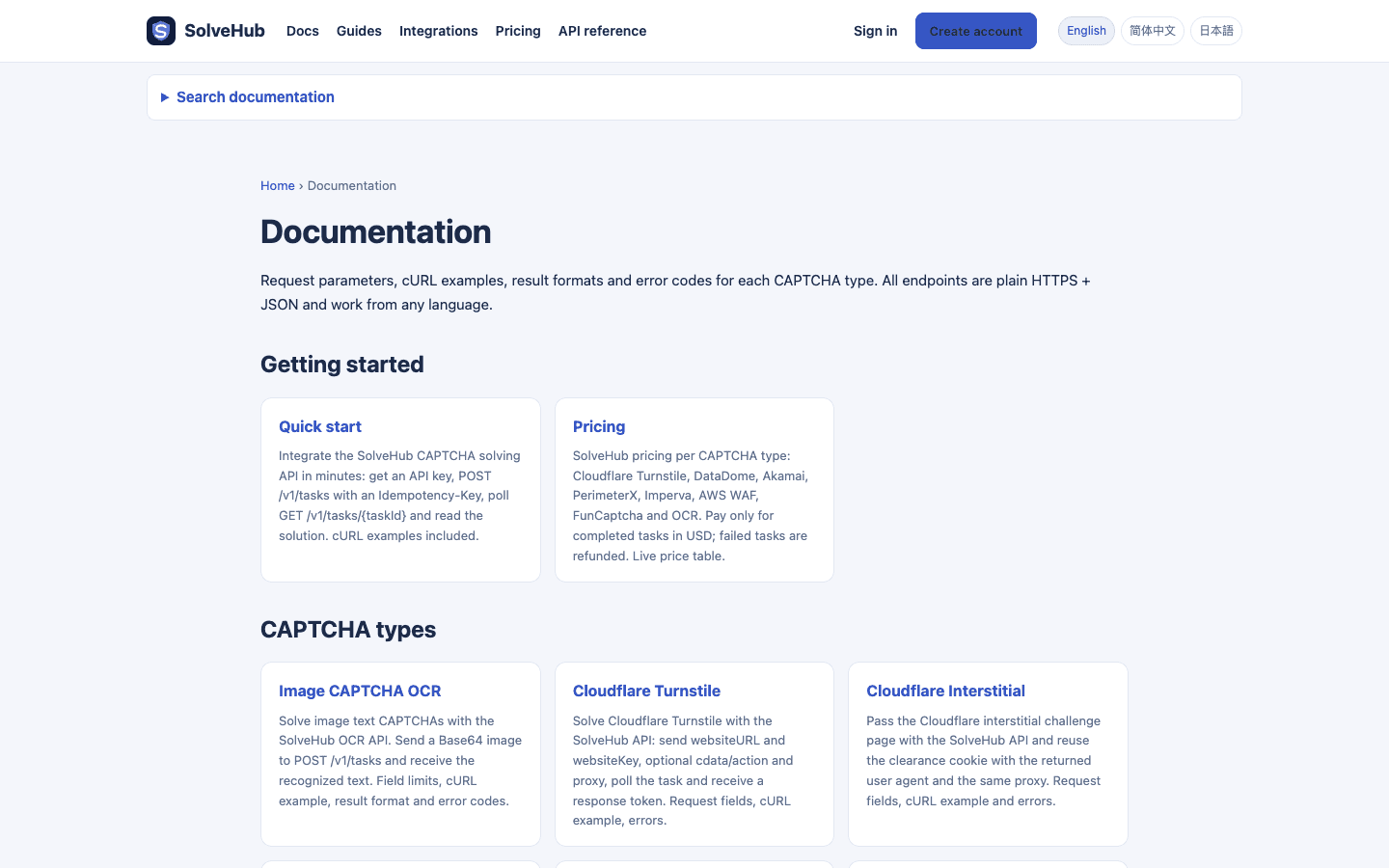This screenshot has height=868, width=1389.
Task: Follow the Home breadcrumb link
Action: click(x=278, y=186)
